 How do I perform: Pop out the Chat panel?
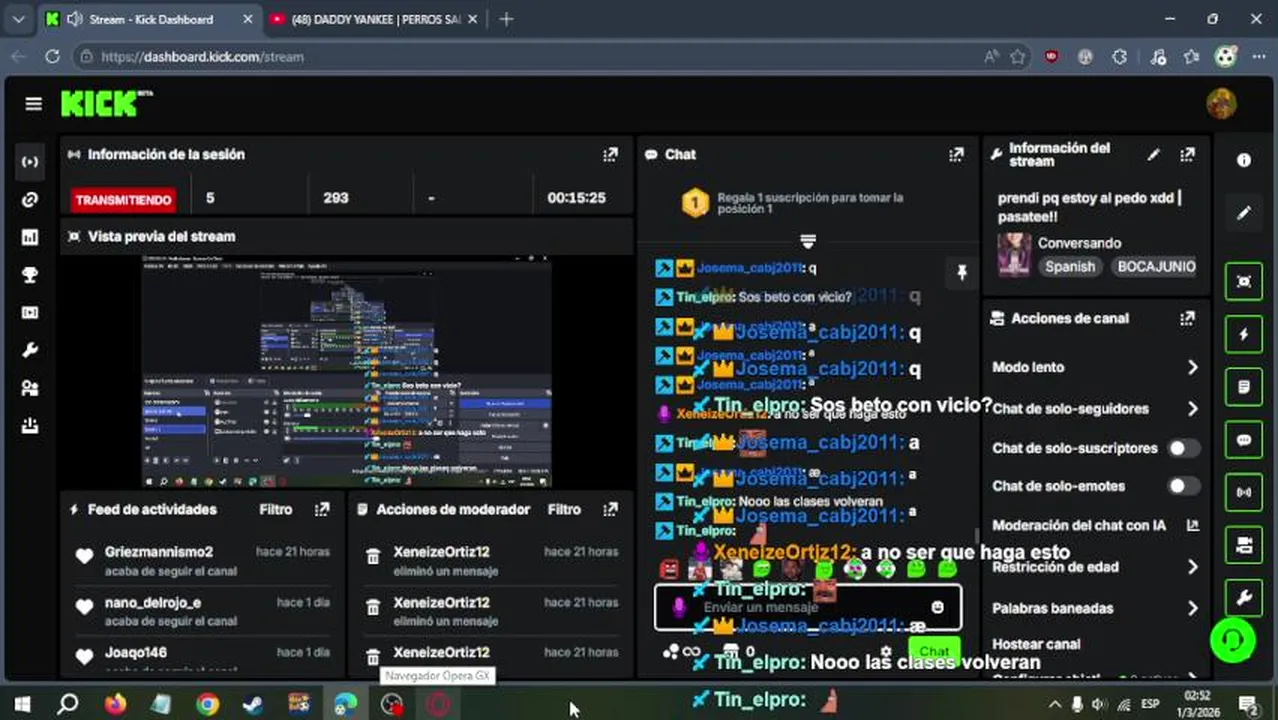tap(956, 155)
